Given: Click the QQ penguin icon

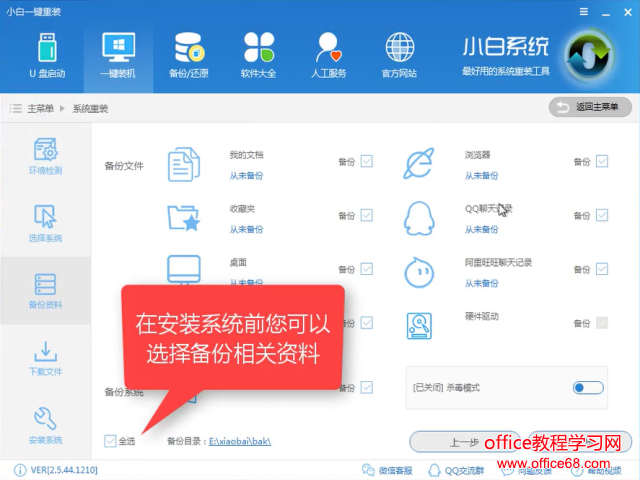Looking at the screenshot, I should click(419, 218).
